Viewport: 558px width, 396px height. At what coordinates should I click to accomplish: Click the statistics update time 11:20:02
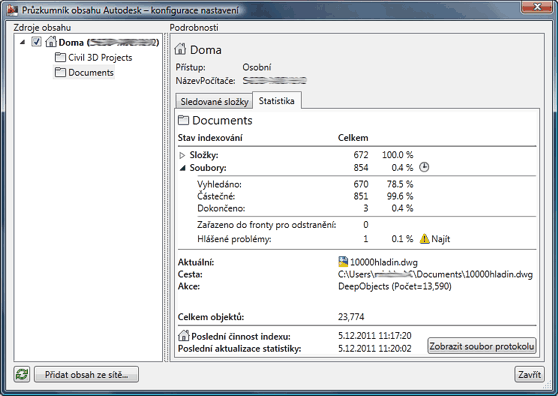coord(394,348)
